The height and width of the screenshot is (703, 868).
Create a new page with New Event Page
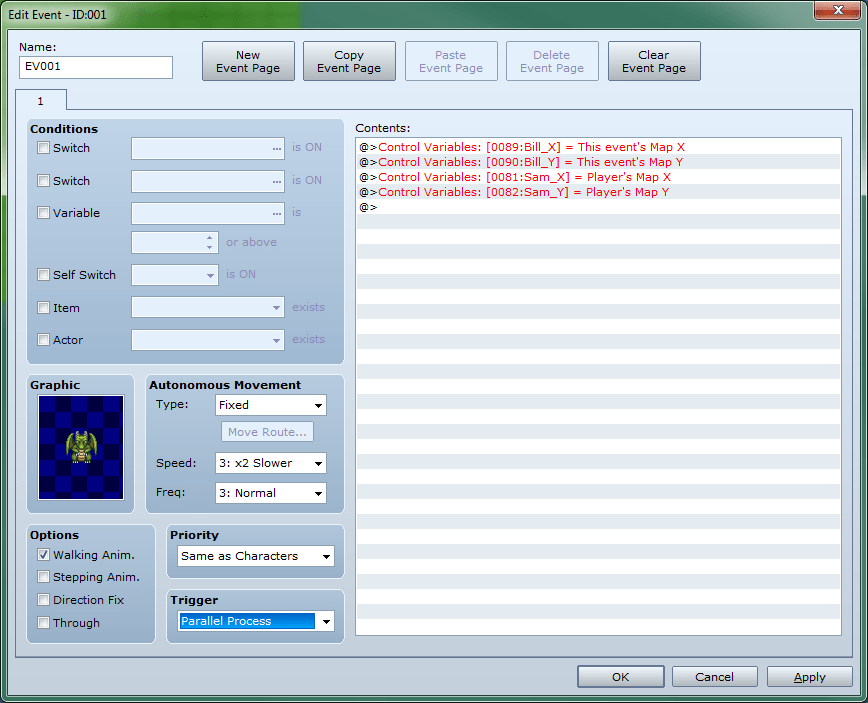248,61
